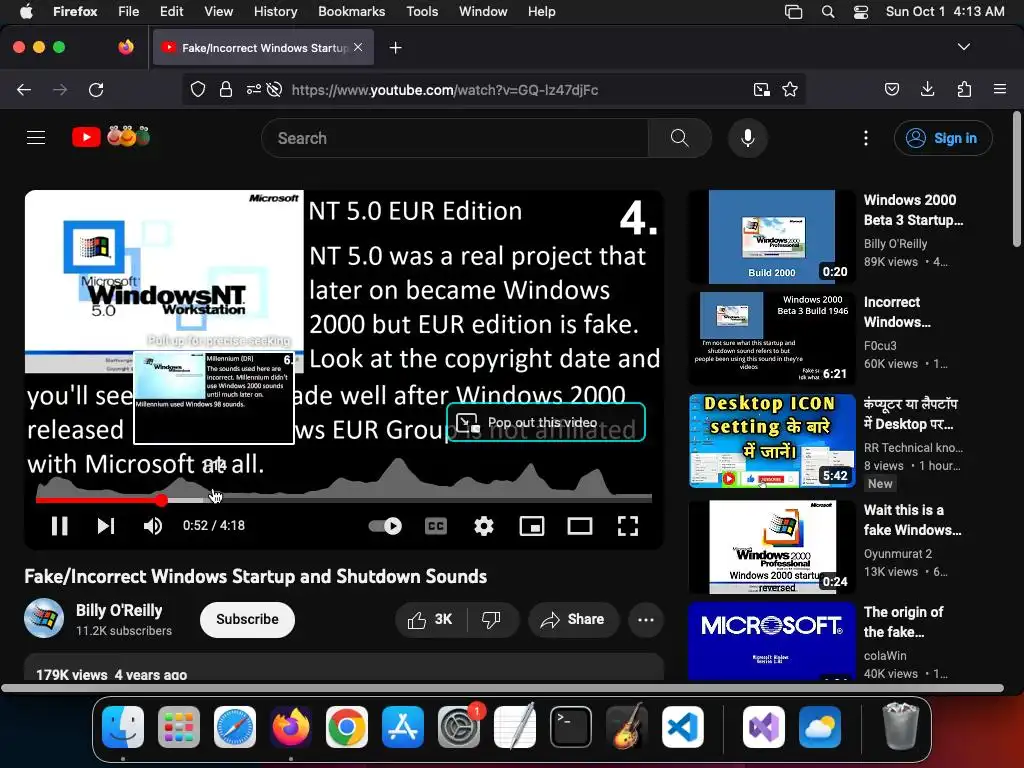Click Pop out this video button
The image size is (1024, 768).
tap(546, 423)
